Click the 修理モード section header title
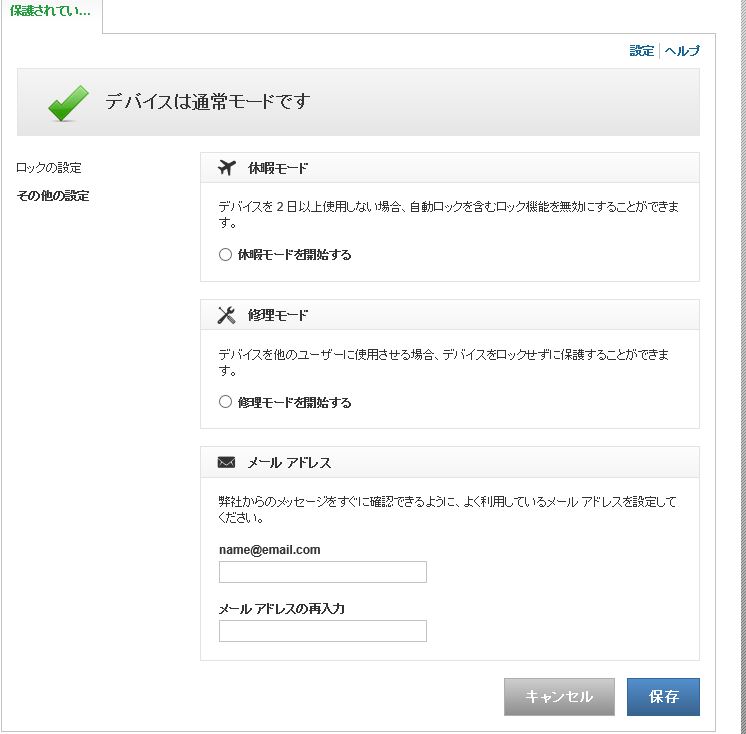The width and height of the screenshot is (746, 734). (x=278, y=316)
